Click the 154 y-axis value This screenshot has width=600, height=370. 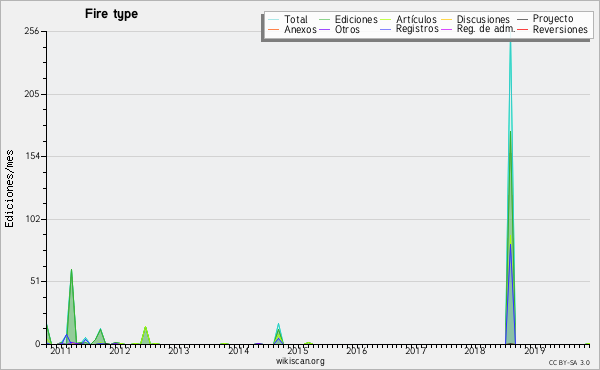[32, 156]
